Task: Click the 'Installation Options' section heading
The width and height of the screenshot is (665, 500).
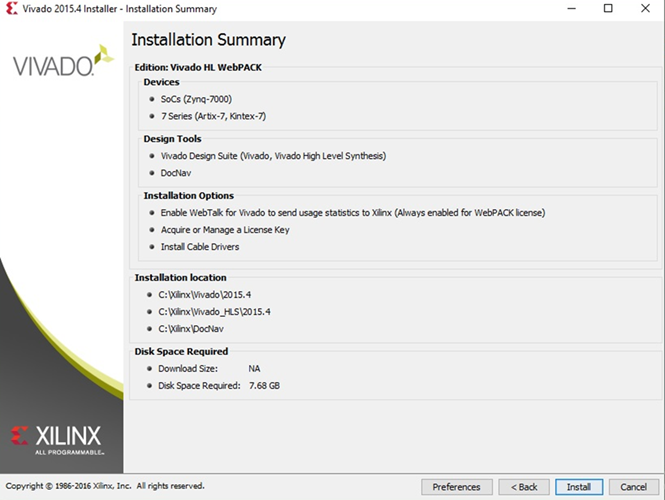Action: click(189, 196)
